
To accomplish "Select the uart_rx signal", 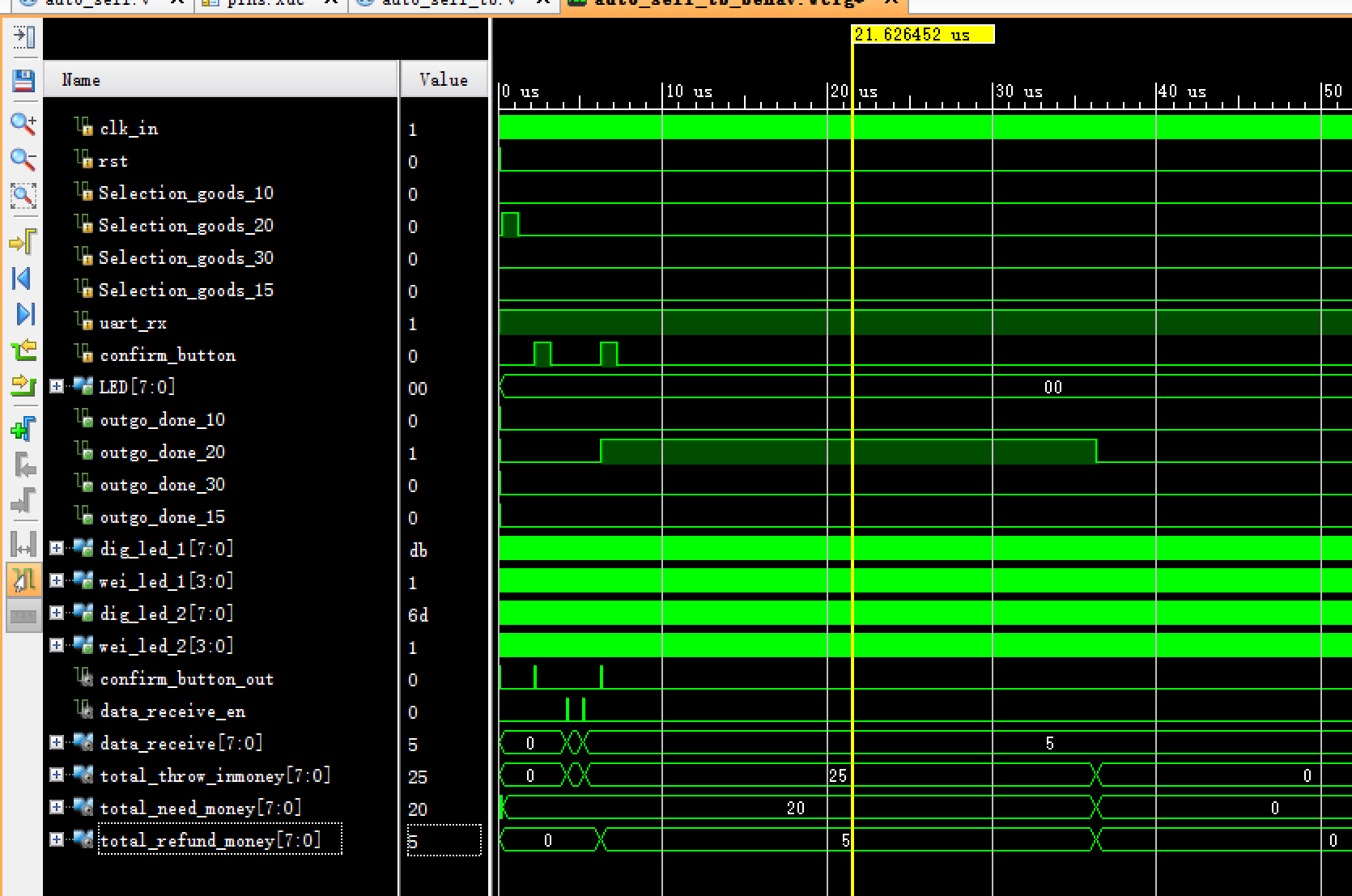I will point(133,323).
